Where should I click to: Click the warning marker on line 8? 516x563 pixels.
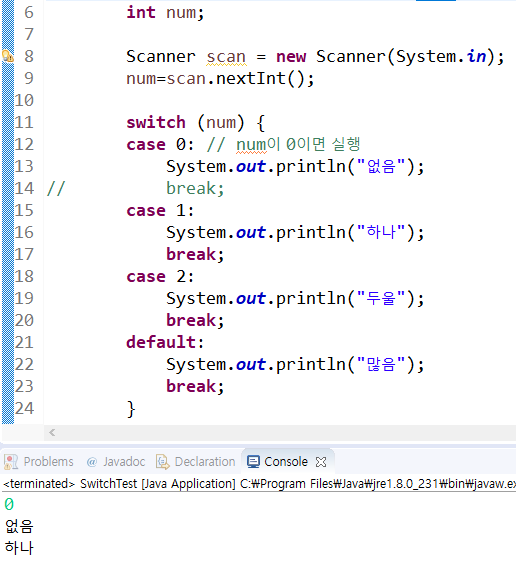(8, 56)
